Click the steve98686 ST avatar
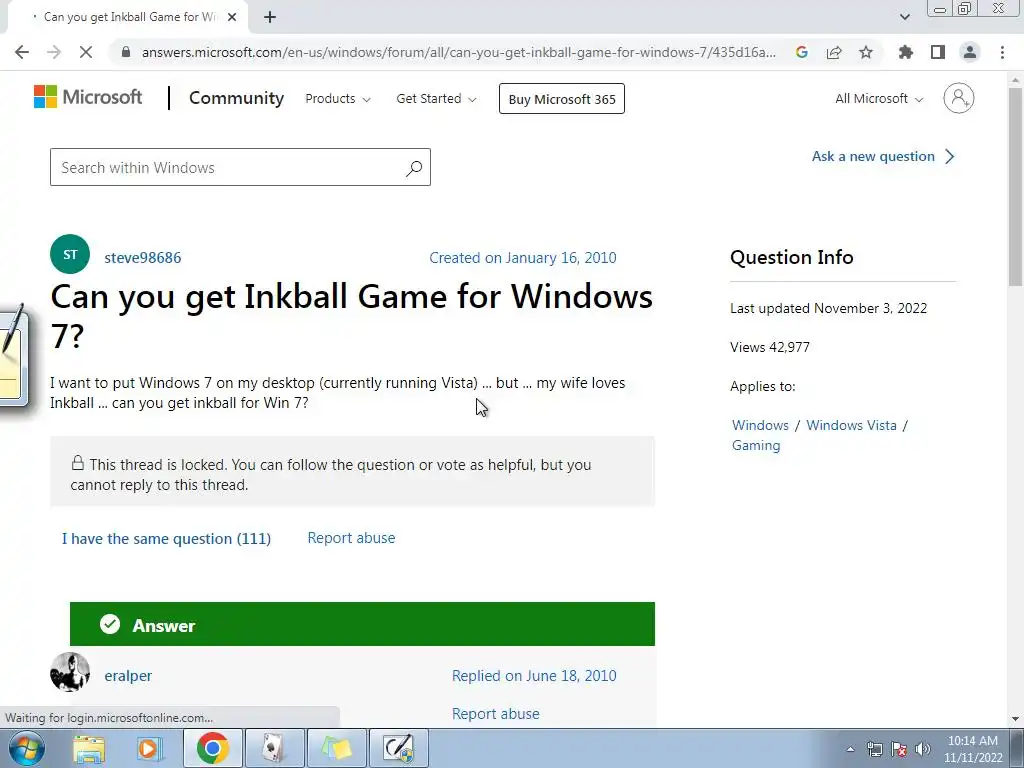 click(x=70, y=254)
